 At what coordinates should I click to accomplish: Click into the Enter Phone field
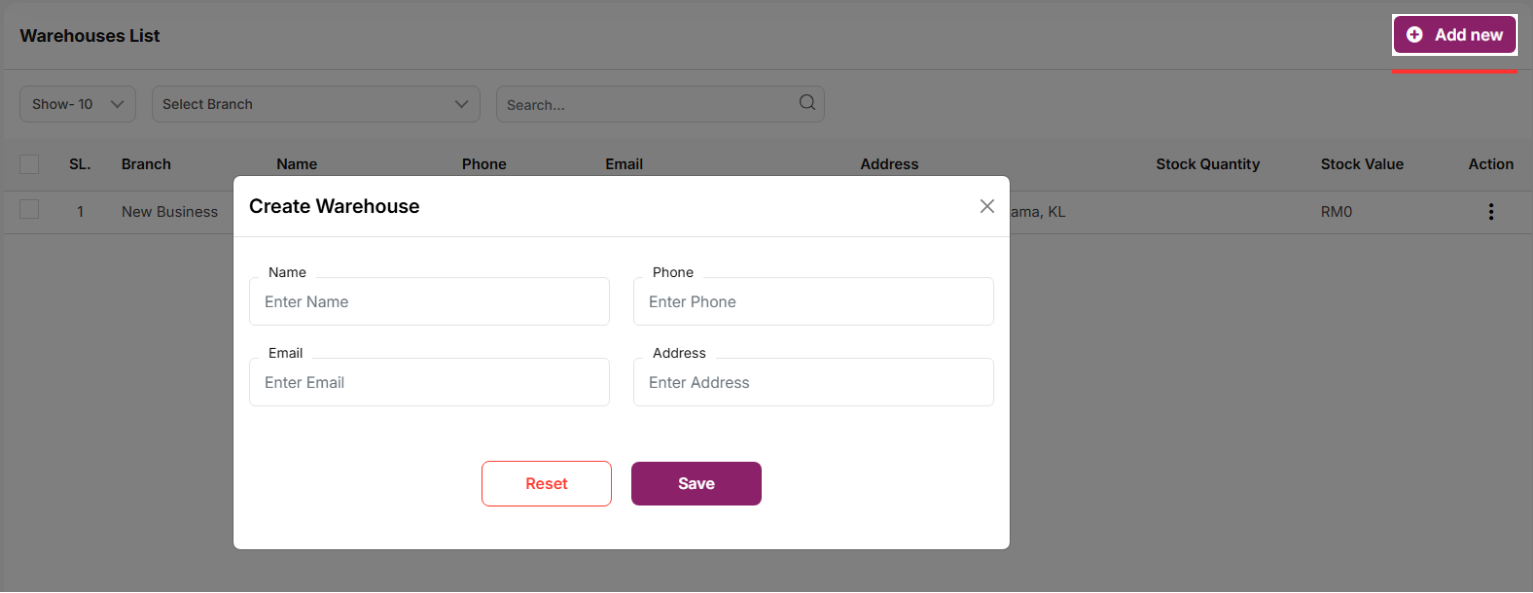(813, 302)
